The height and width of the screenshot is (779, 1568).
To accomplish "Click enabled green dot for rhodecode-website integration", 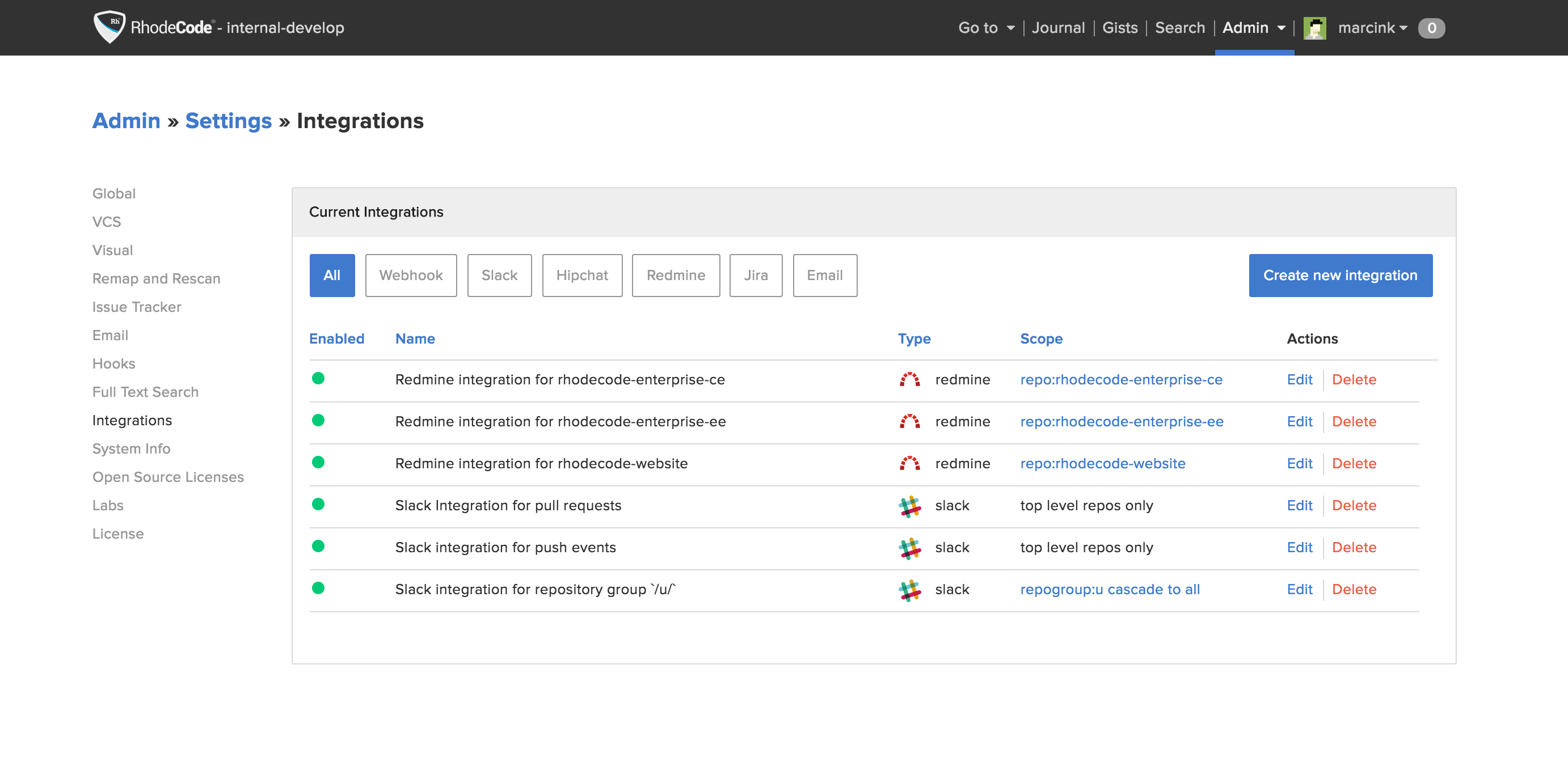I will coord(318,462).
